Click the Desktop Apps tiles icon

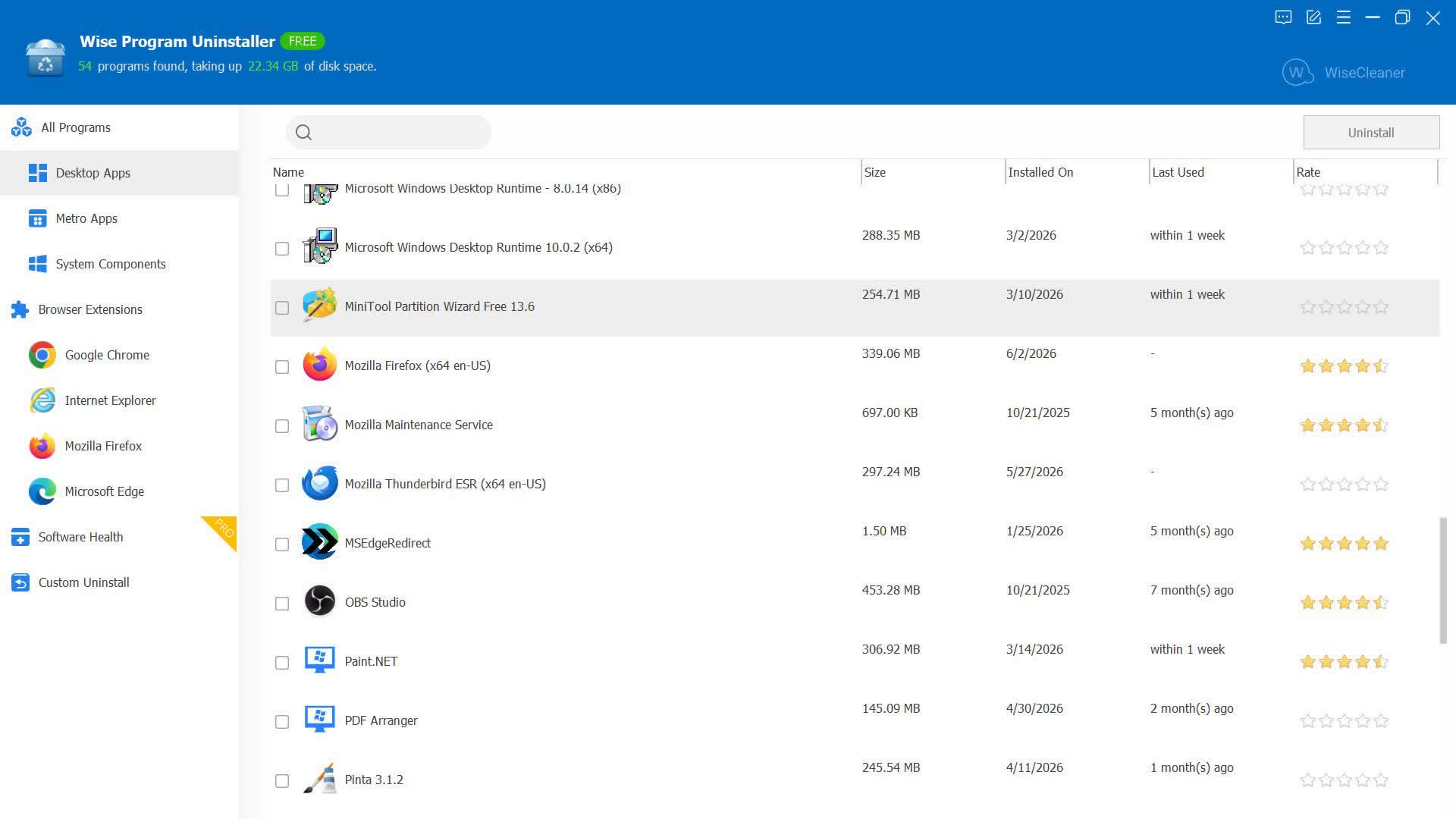38,173
